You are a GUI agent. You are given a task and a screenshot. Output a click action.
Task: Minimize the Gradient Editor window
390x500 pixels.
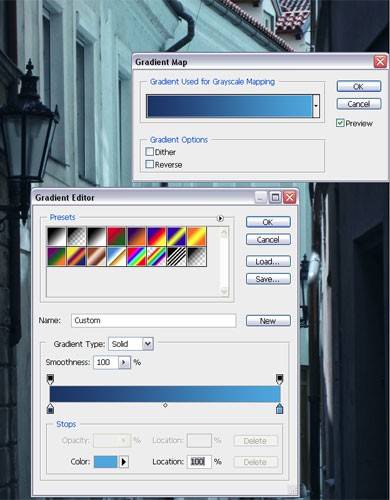pyautogui.click(x=260, y=197)
